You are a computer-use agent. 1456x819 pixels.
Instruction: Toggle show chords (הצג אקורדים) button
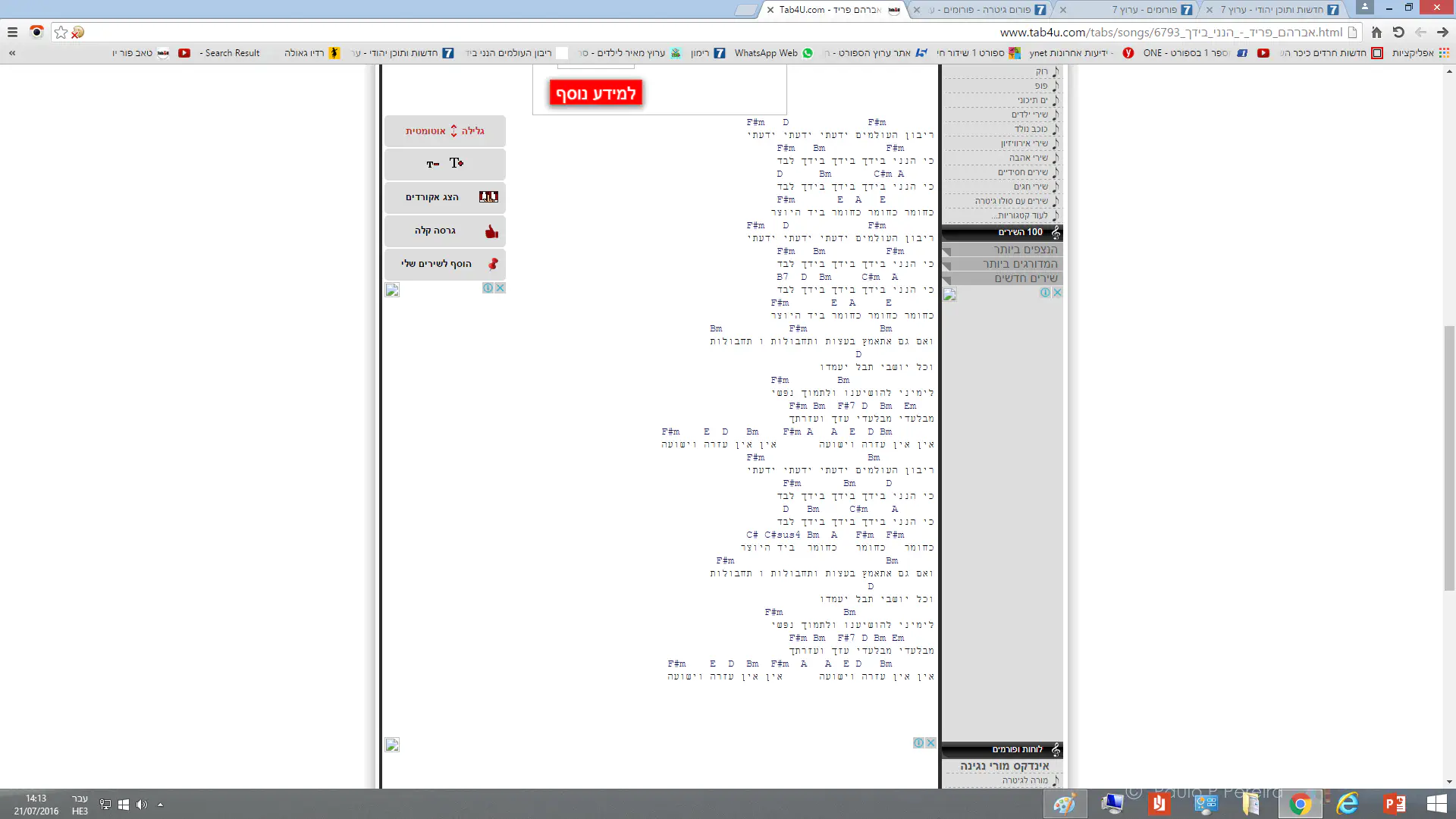(x=445, y=197)
